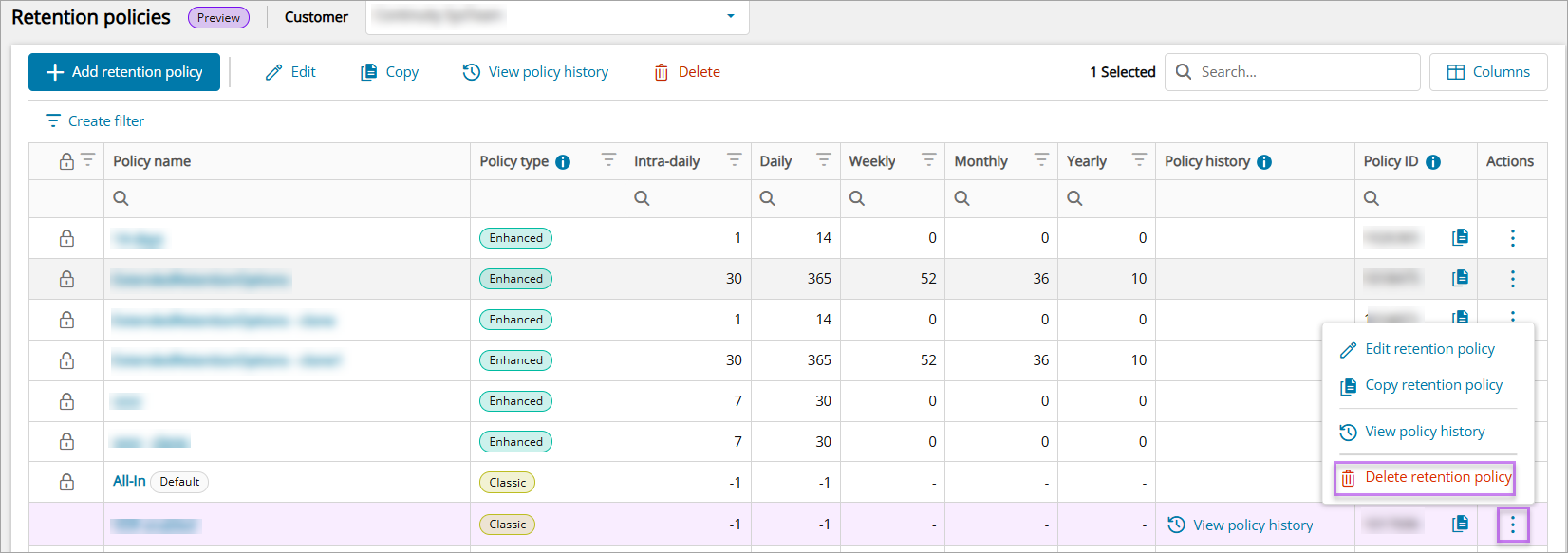This screenshot has width=1568, height=553.
Task: Click View policy history link in bottom row
Action: [x=1252, y=525]
